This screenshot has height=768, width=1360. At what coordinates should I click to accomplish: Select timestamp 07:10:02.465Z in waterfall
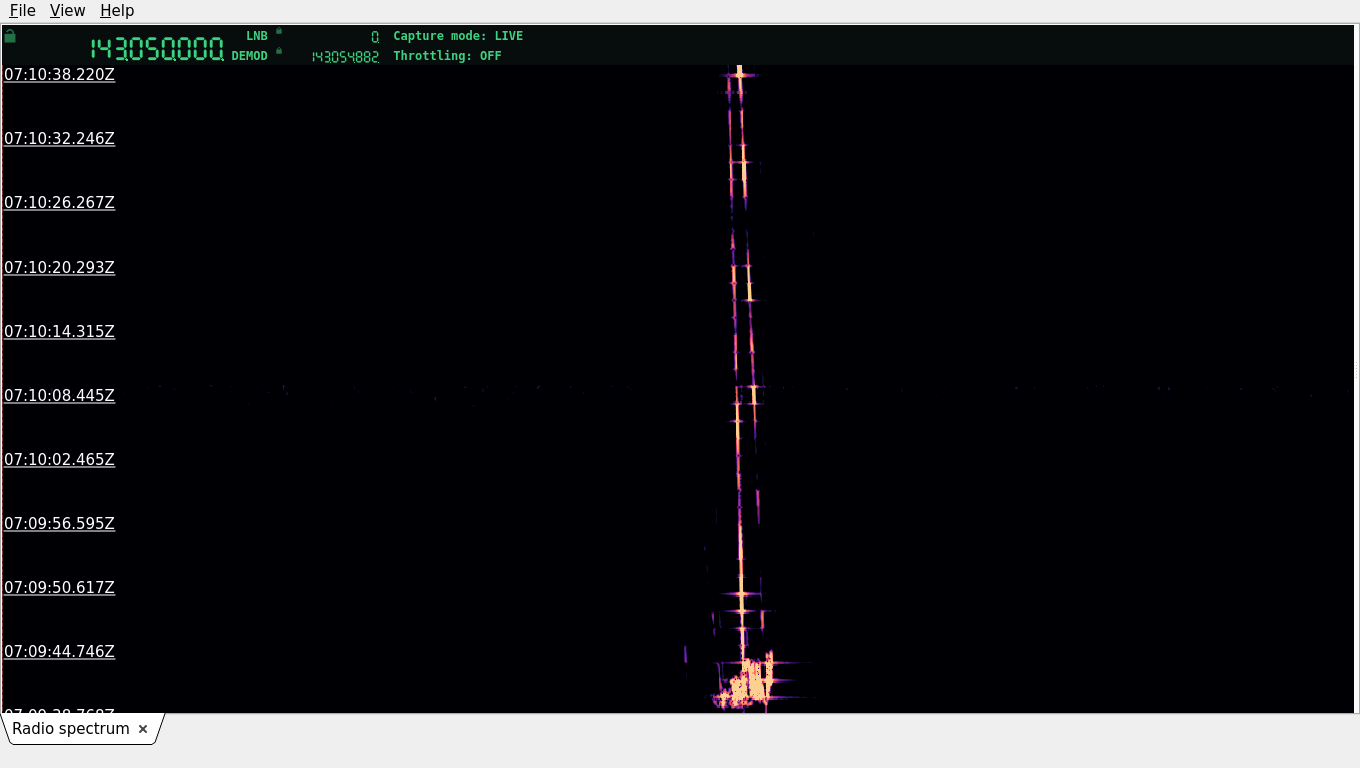coord(59,459)
